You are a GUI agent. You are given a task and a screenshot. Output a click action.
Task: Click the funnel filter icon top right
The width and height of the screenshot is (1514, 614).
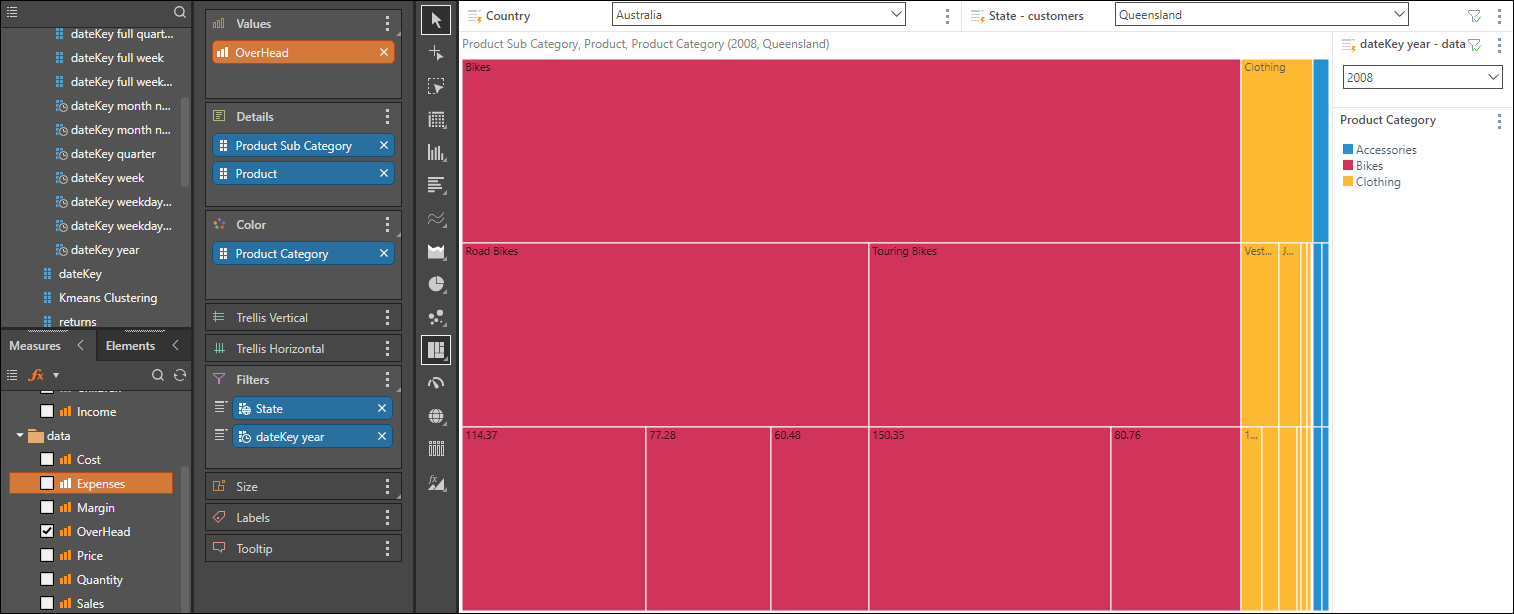(1474, 16)
